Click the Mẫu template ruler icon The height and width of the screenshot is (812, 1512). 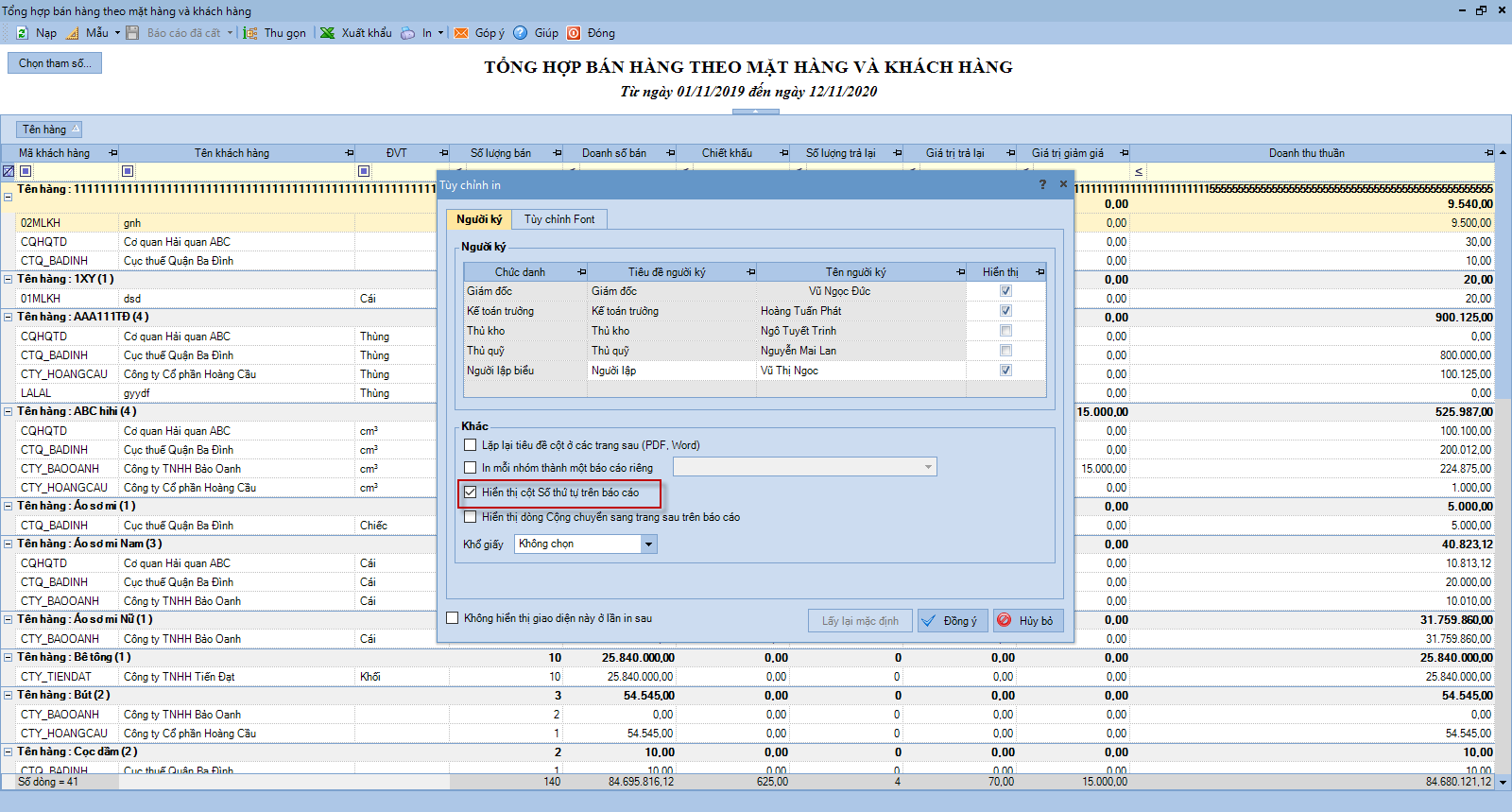[73, 33]
